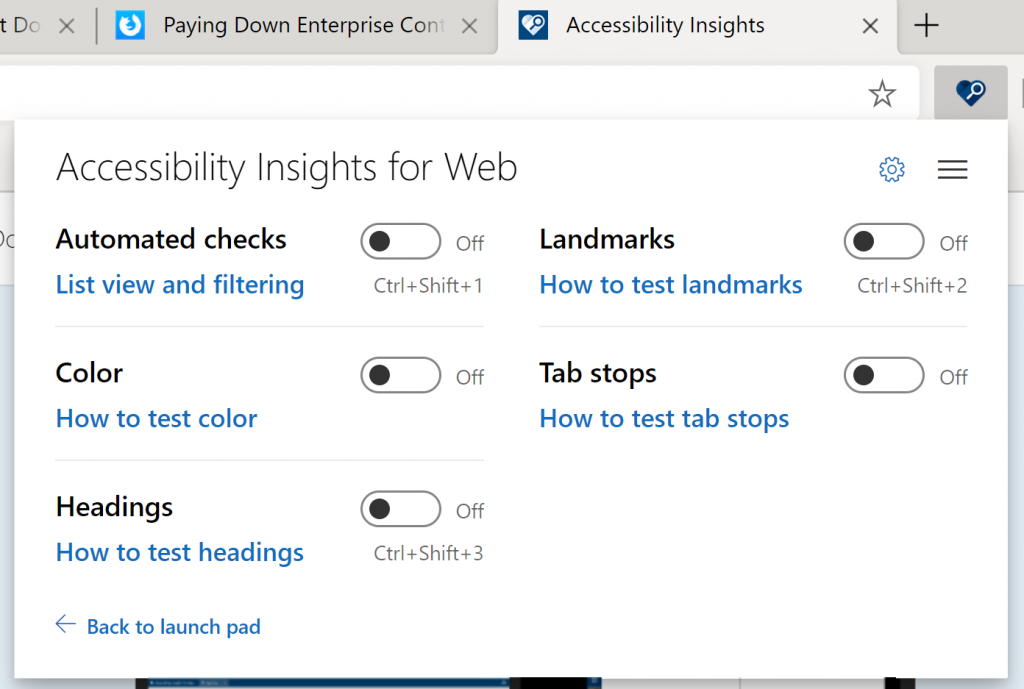Open the hamburger menu in popup
This screenshot has height=689, width=1024.
coord(952,170)
